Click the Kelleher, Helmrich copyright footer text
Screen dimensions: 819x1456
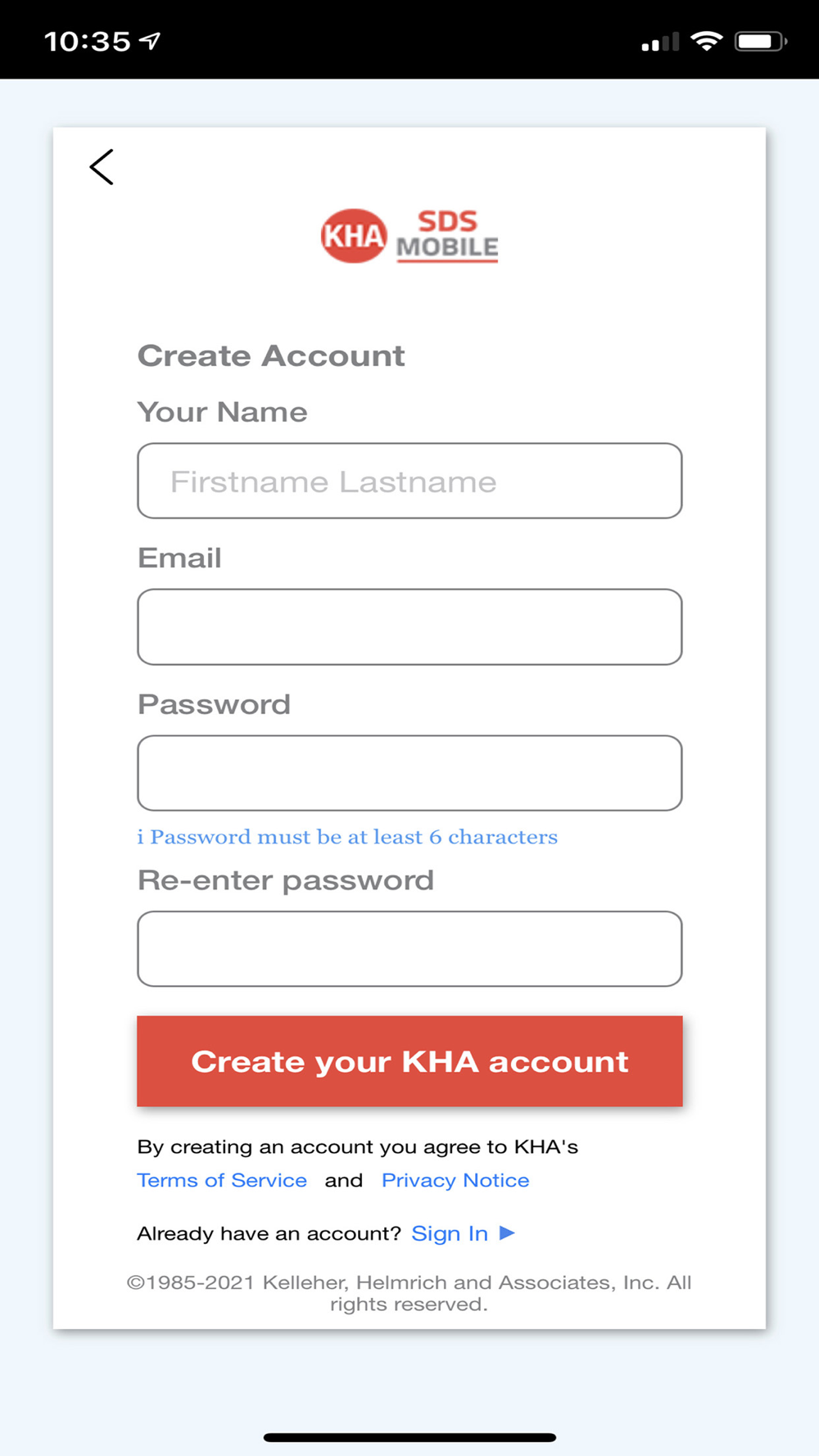[x=409, y=1293]
